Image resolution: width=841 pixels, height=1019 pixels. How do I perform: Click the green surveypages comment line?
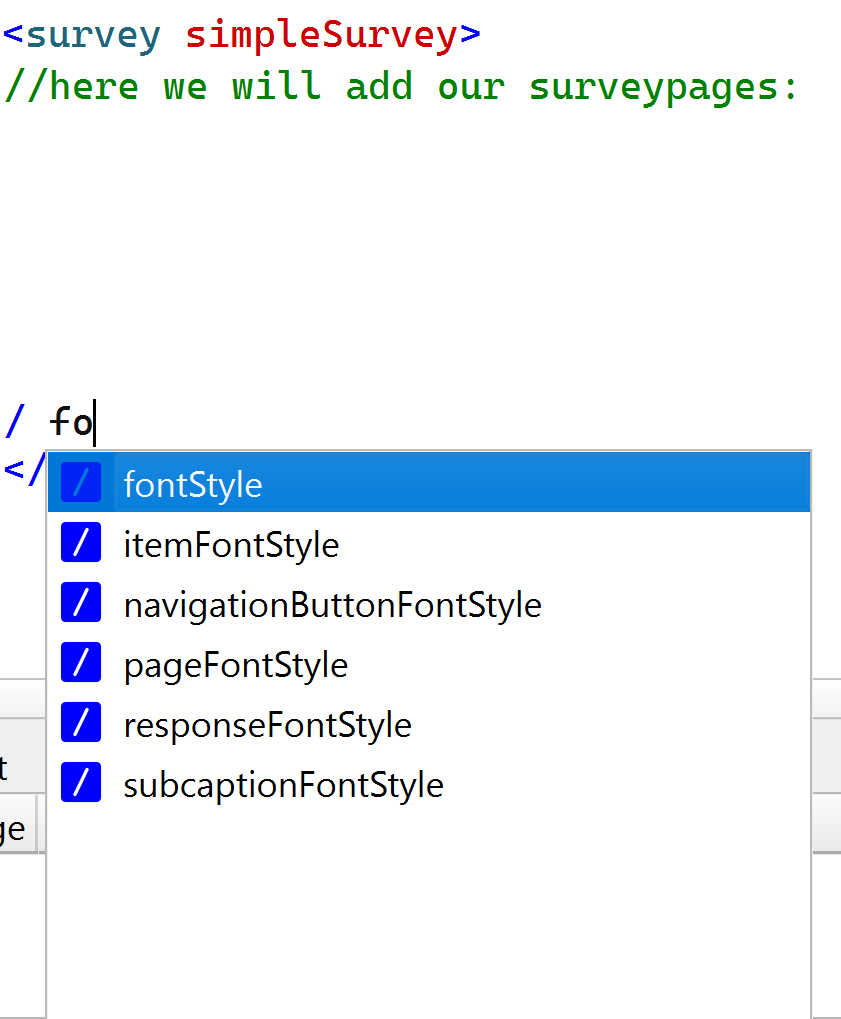(400, 86)
